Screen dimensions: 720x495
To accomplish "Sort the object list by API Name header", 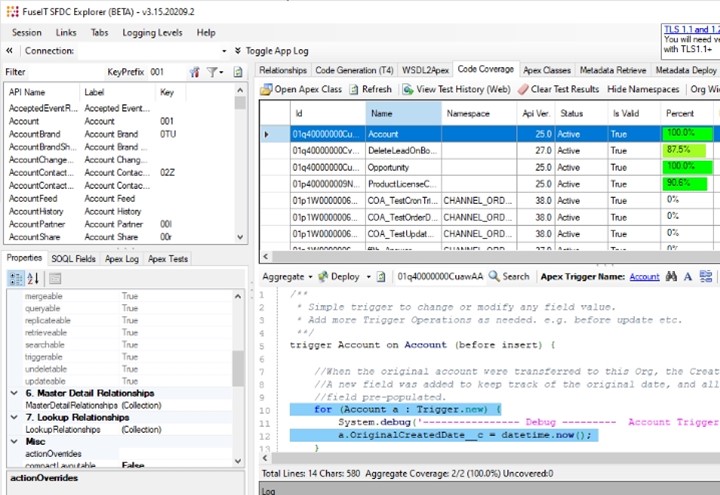I will [42, 92].
